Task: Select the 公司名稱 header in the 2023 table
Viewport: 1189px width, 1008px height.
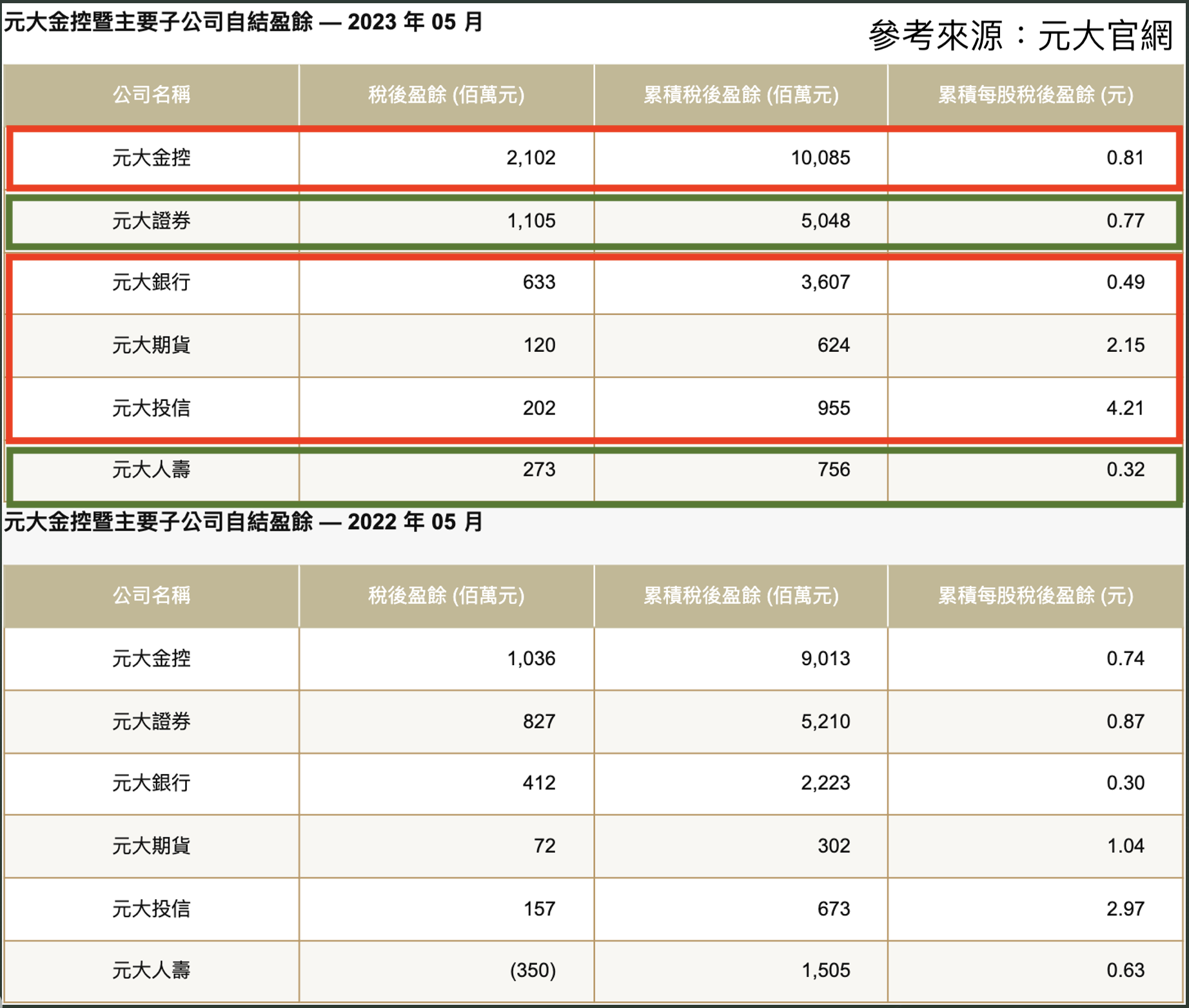Action: (x=152, y=95)
